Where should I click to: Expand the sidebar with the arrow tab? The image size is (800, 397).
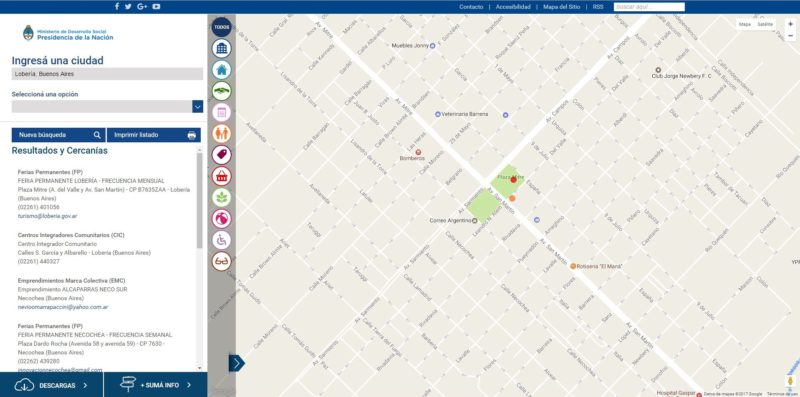coord(236,363)
